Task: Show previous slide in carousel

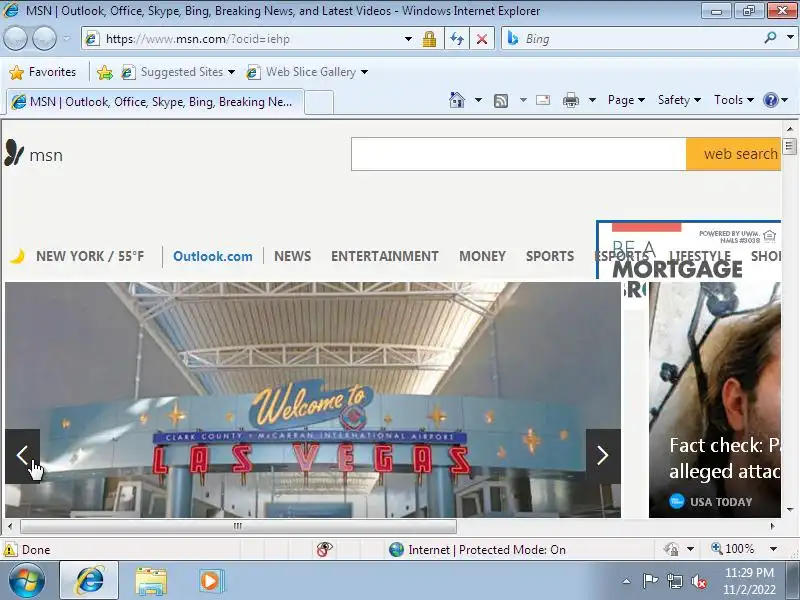Action: click(22, 456)
